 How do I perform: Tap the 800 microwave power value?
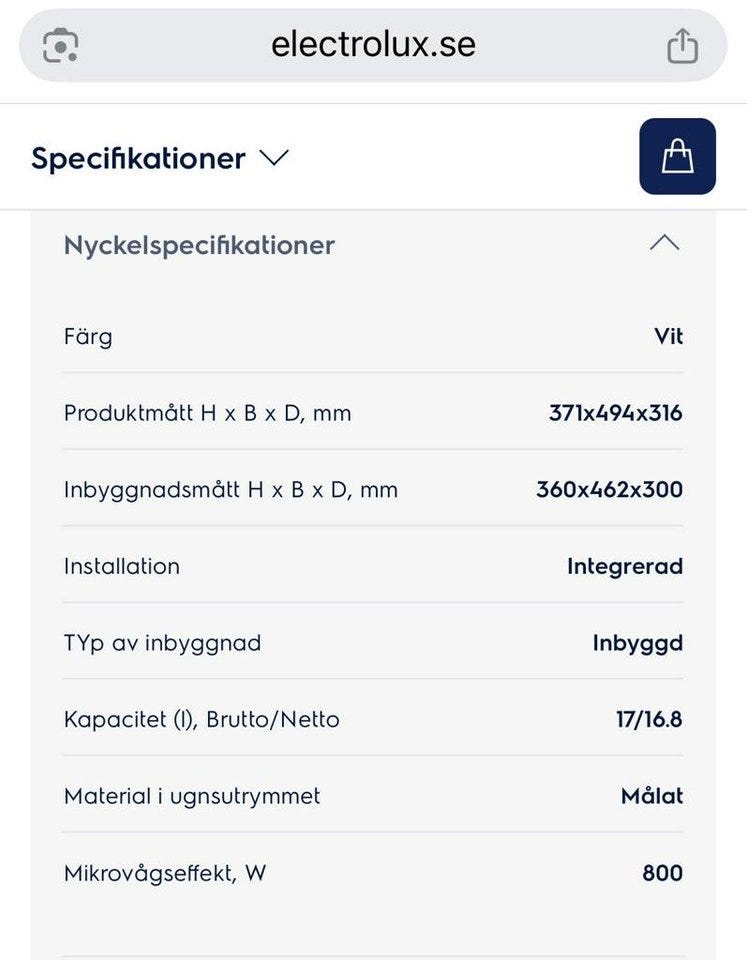pos(662,873)
